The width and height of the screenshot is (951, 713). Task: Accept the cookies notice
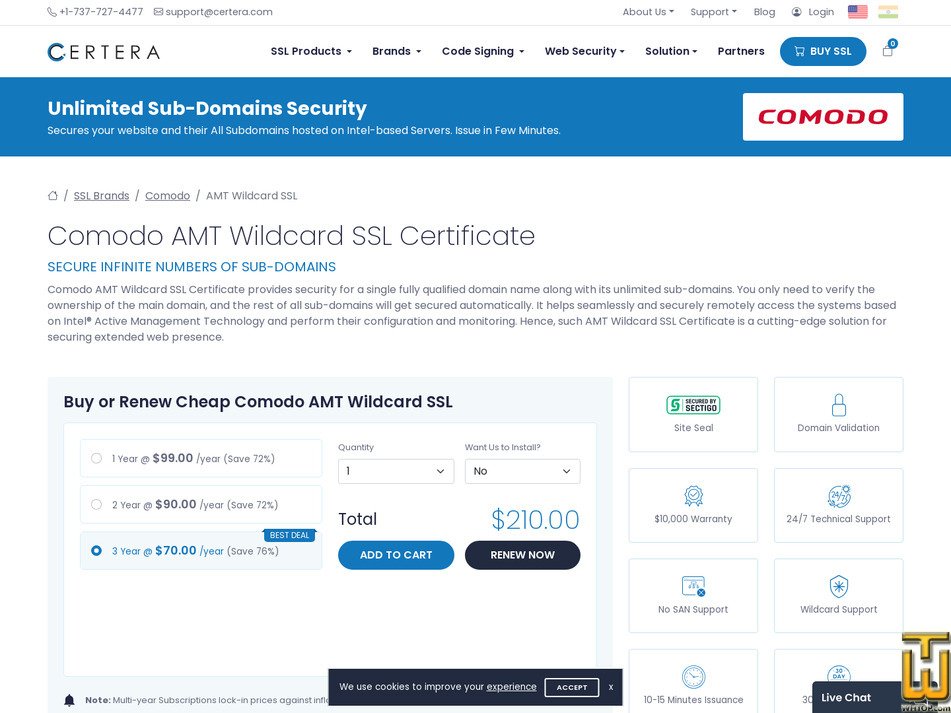[571, 688]
